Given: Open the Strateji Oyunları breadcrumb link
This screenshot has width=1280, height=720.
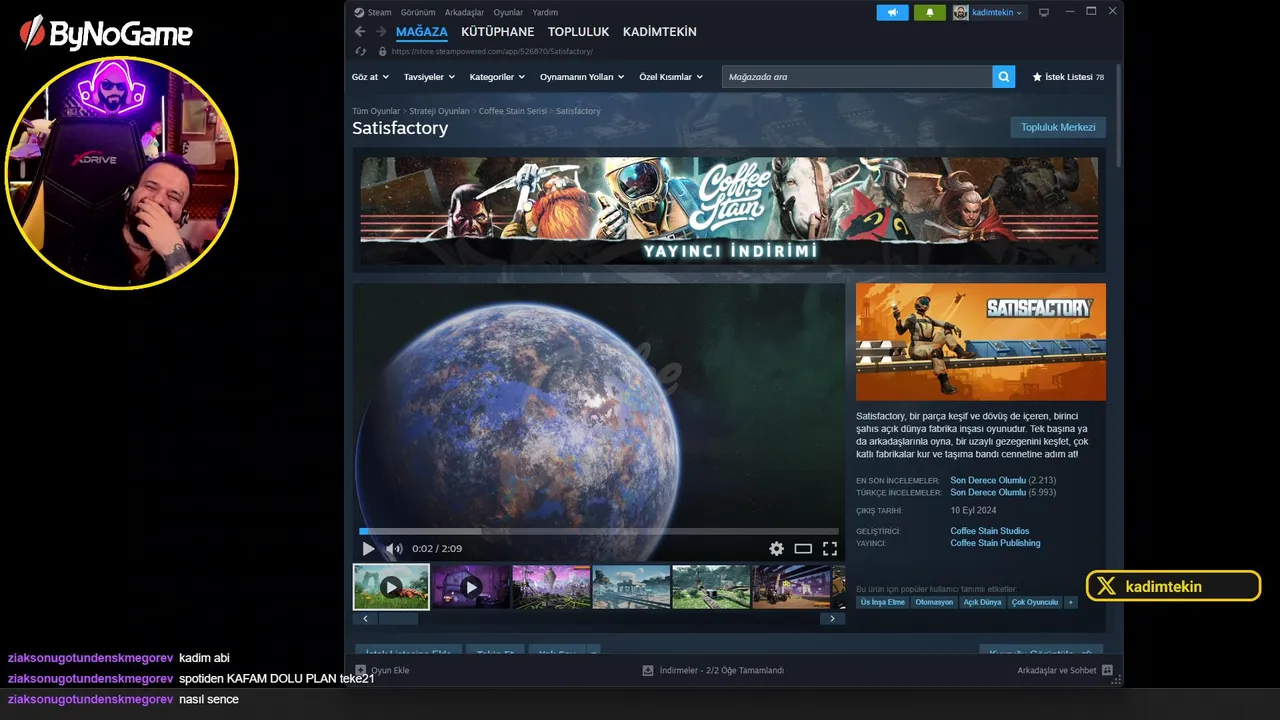Looking at the screenshot, I should (439, 111).
